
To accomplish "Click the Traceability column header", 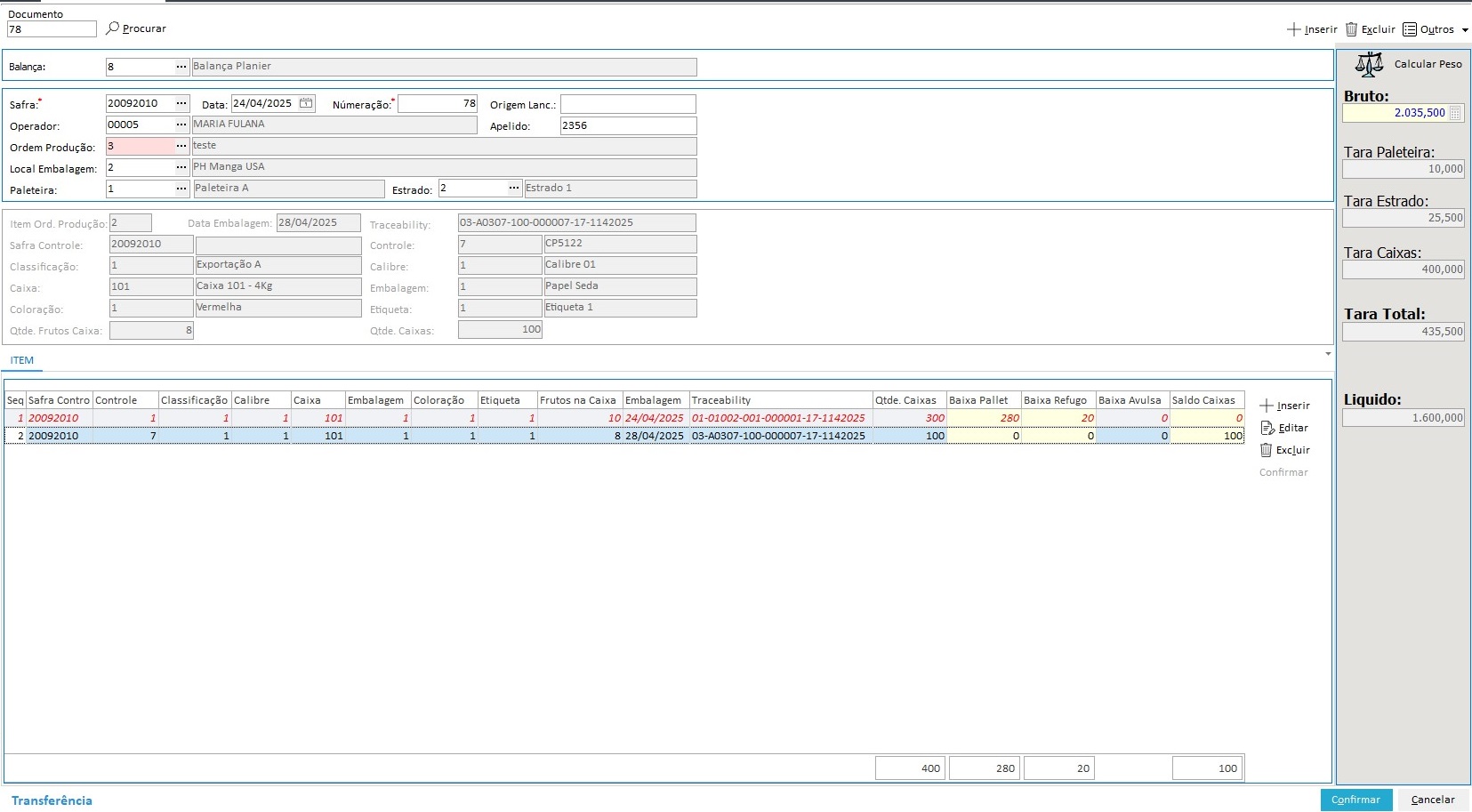I will coord(781,400).
